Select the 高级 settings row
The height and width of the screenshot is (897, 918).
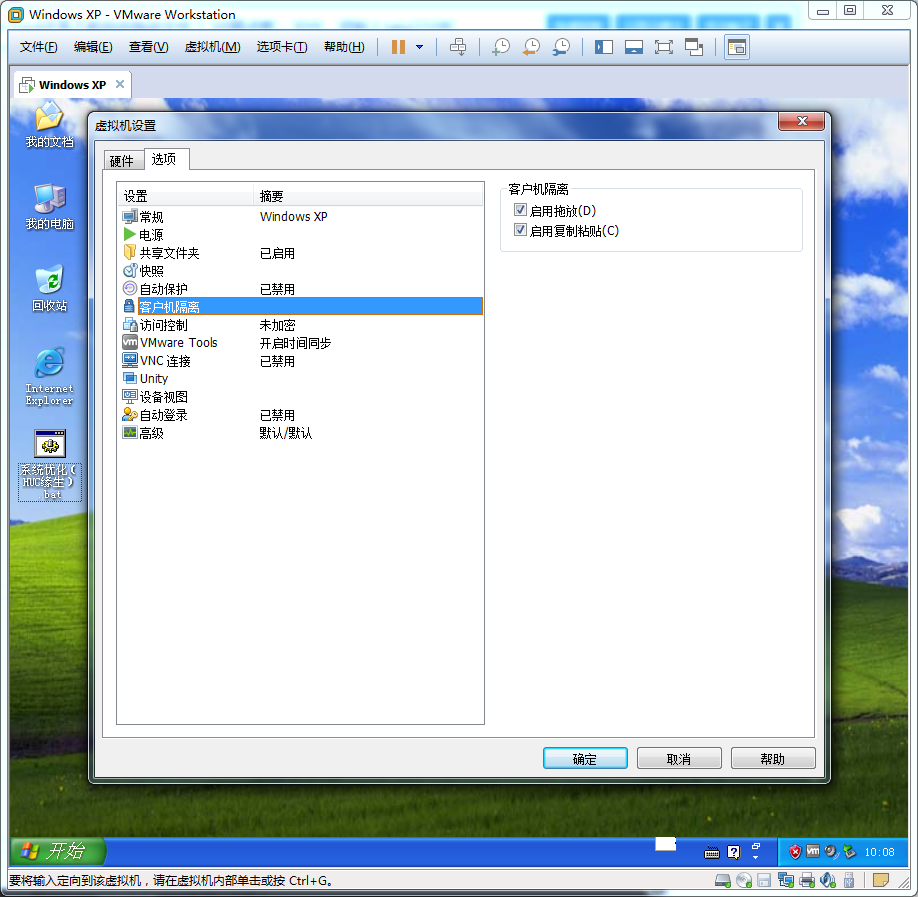[x=300, y=433]
